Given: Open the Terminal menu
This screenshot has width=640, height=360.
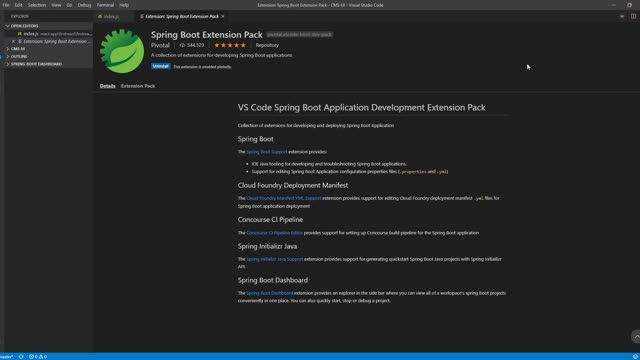Looking at the screenshot, I should click(x=105, y=5).
